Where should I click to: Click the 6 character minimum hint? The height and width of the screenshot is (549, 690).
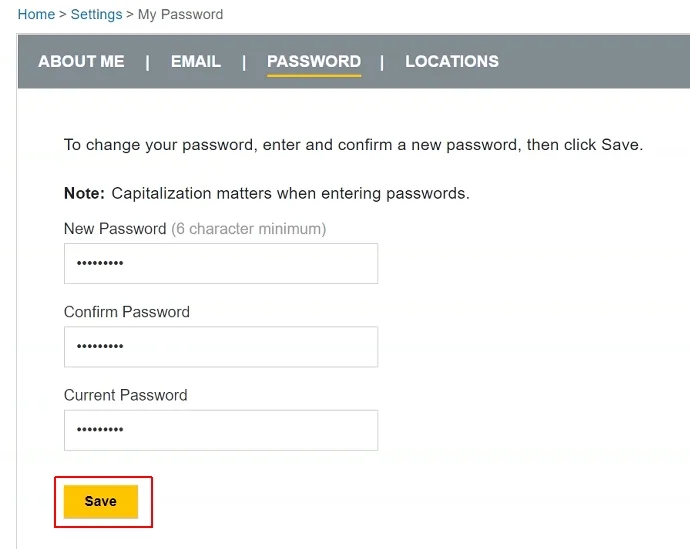pyautogui.click(x=249, y=229)
